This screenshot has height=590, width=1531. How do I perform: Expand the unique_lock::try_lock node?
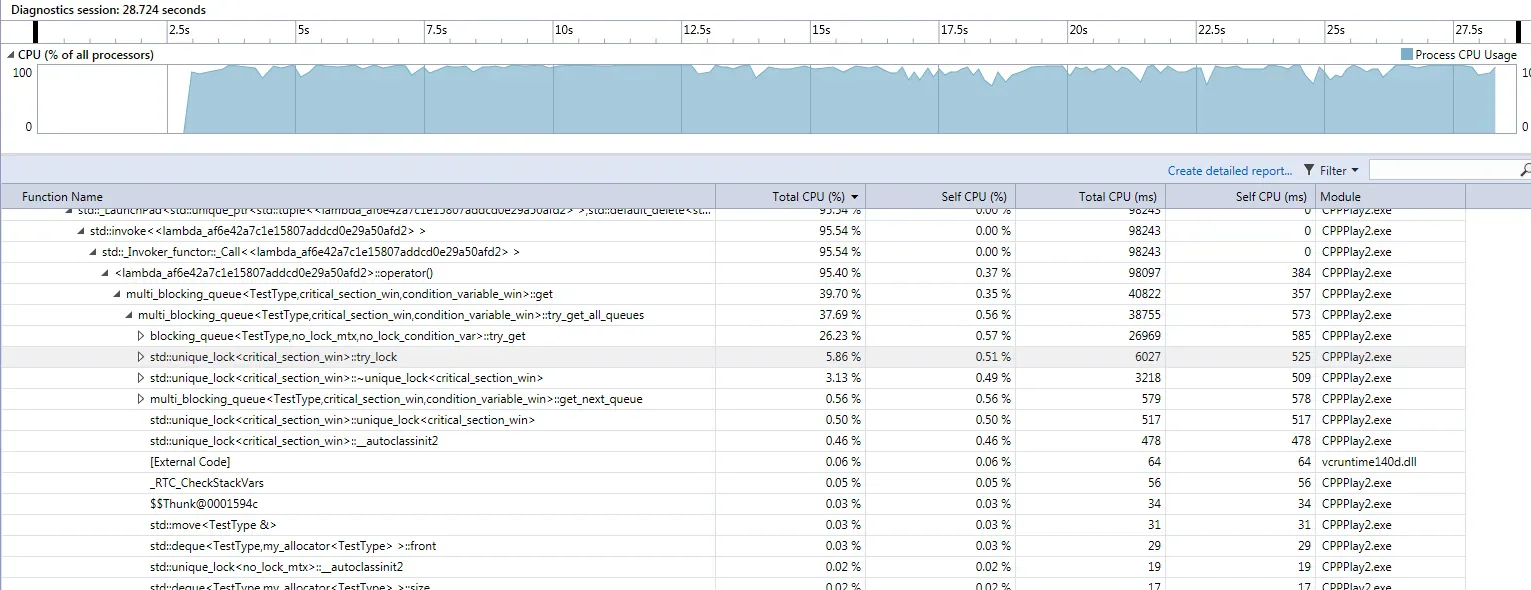[x=141, y=357]
